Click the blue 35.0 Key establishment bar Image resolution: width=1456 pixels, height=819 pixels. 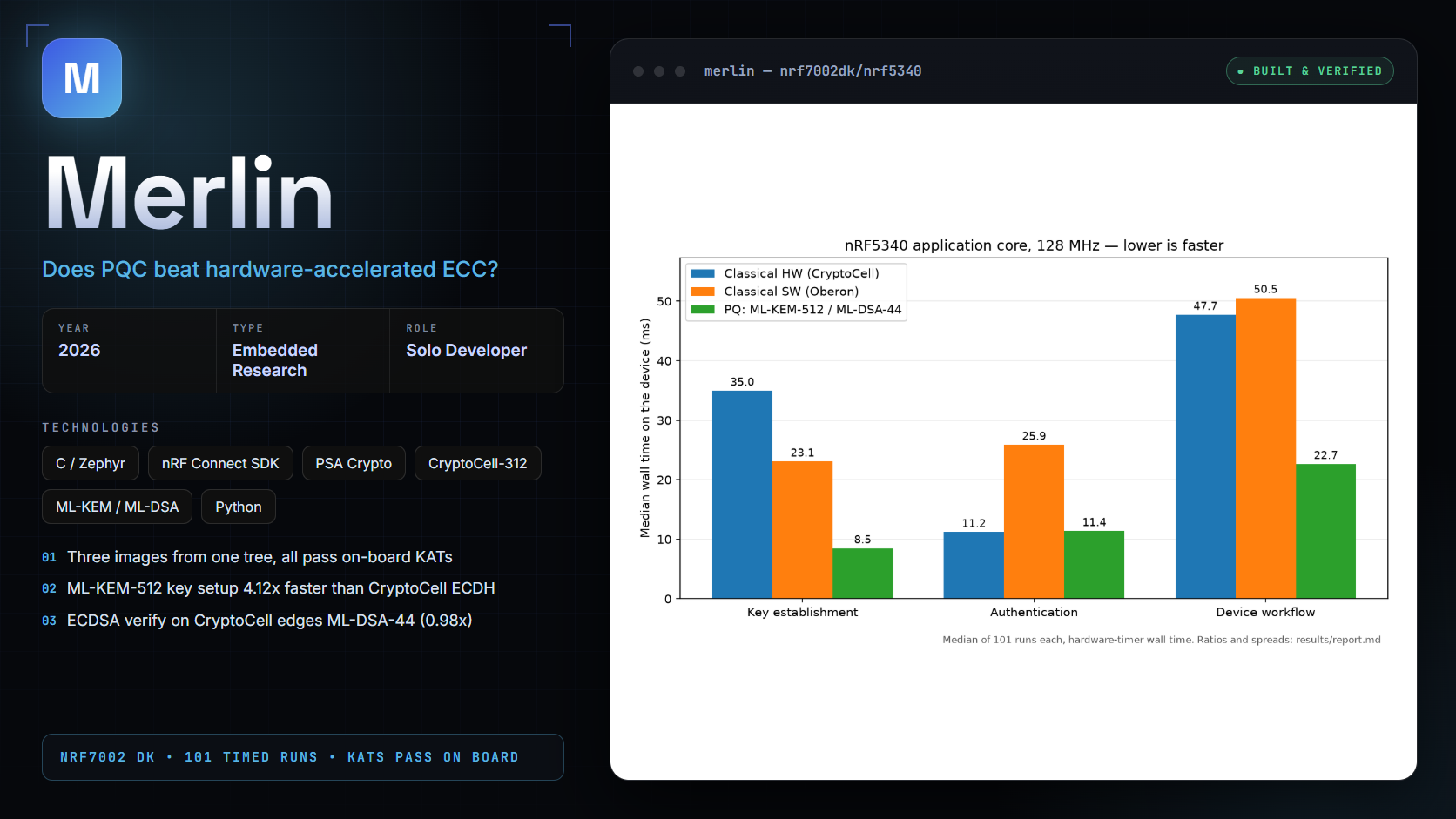742,494
